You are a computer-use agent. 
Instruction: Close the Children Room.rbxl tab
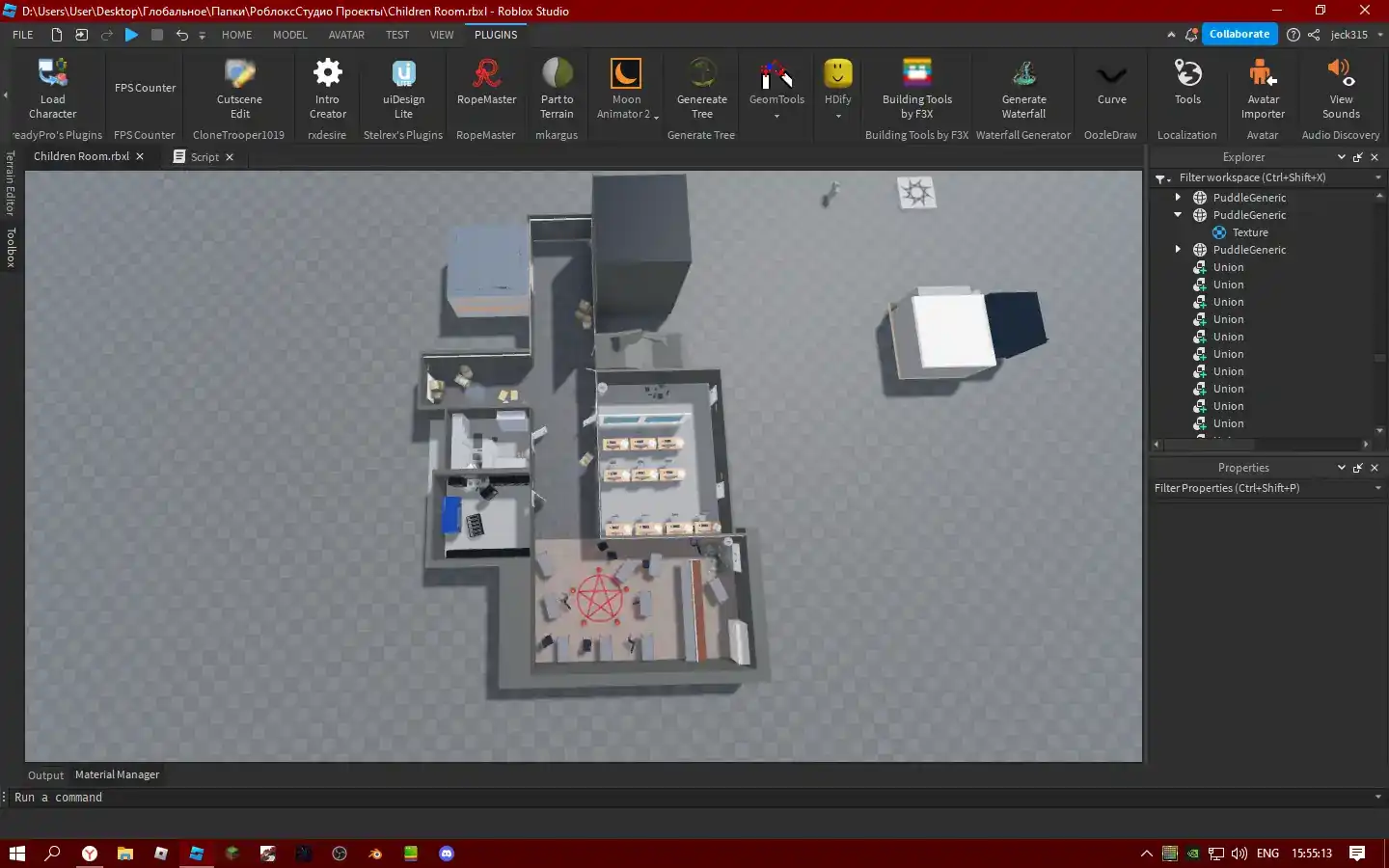140,156
